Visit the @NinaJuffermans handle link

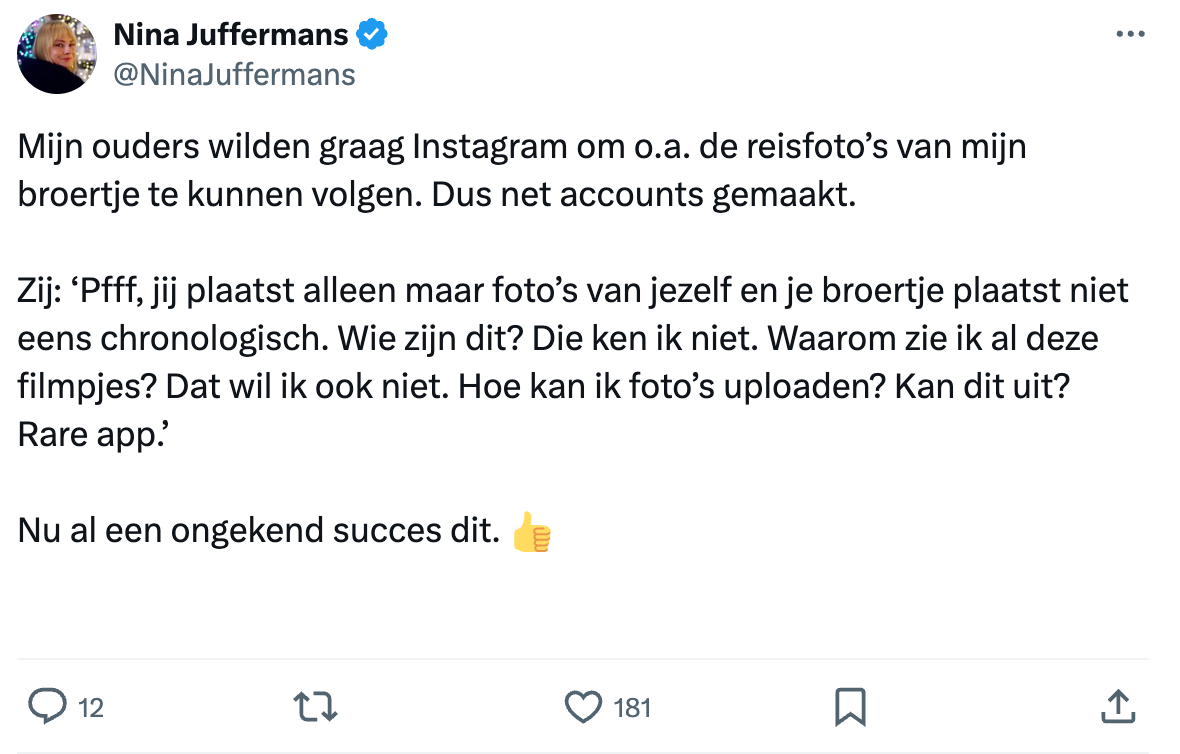[x=235, y=73]
